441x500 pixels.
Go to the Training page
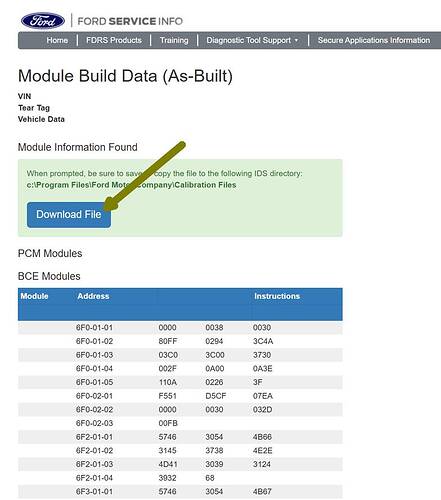[174, 40]
